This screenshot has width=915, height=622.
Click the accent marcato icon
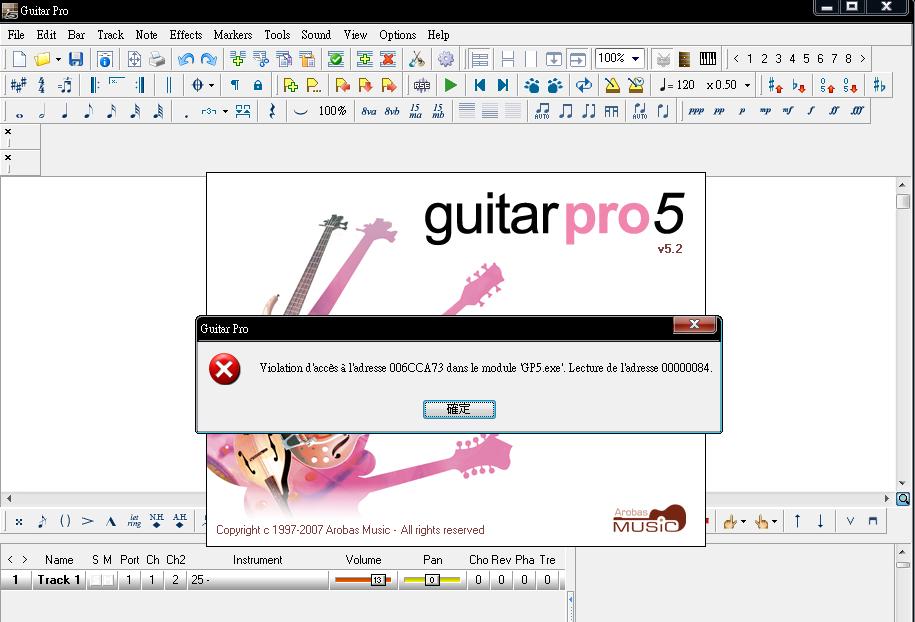coord(110,521)
